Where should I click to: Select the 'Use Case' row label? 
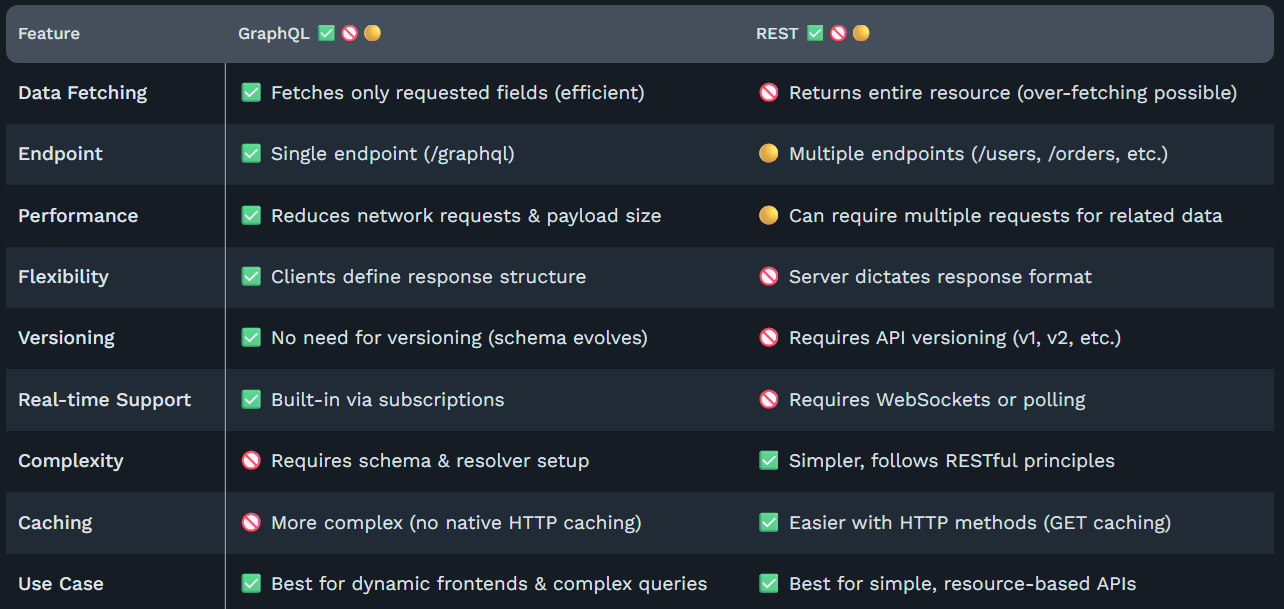(61, 584)
